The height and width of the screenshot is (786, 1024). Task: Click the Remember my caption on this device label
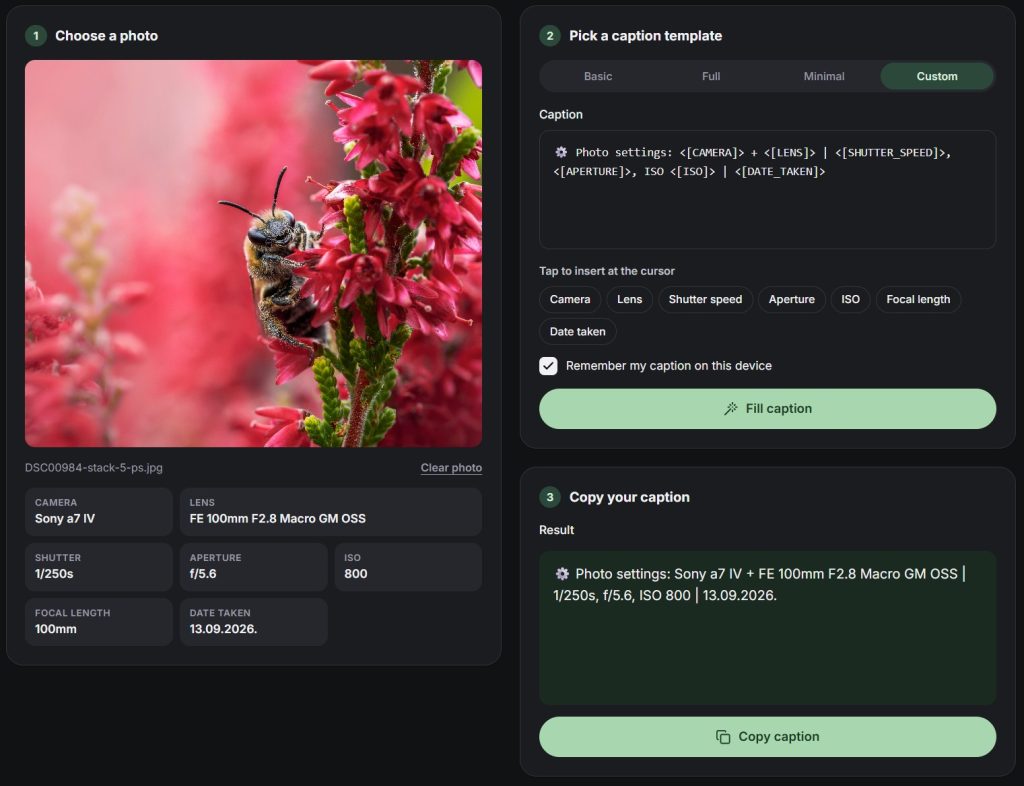669,366
